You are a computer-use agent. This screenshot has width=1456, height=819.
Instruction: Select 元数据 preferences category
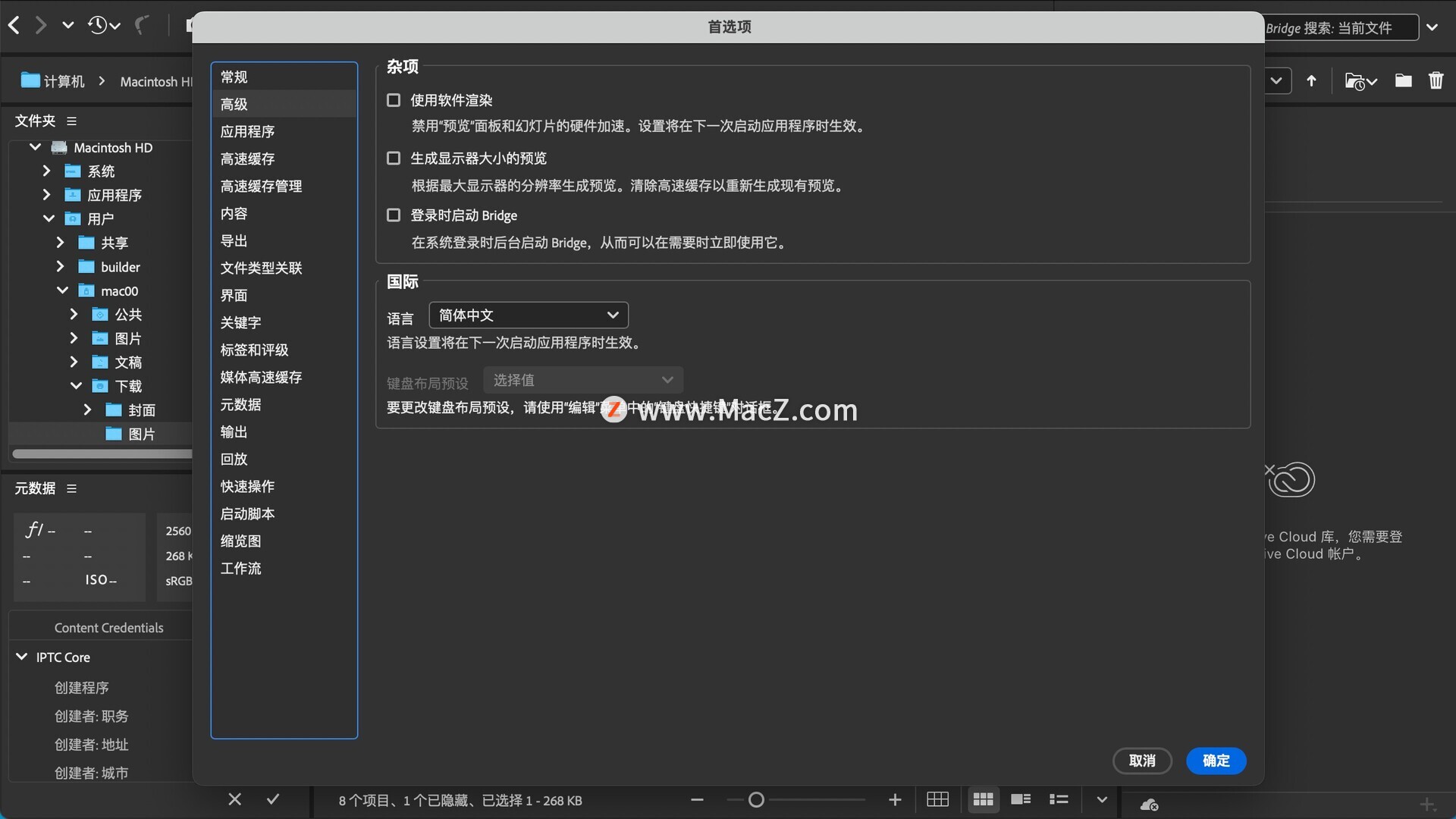click(x=284, y=404)
